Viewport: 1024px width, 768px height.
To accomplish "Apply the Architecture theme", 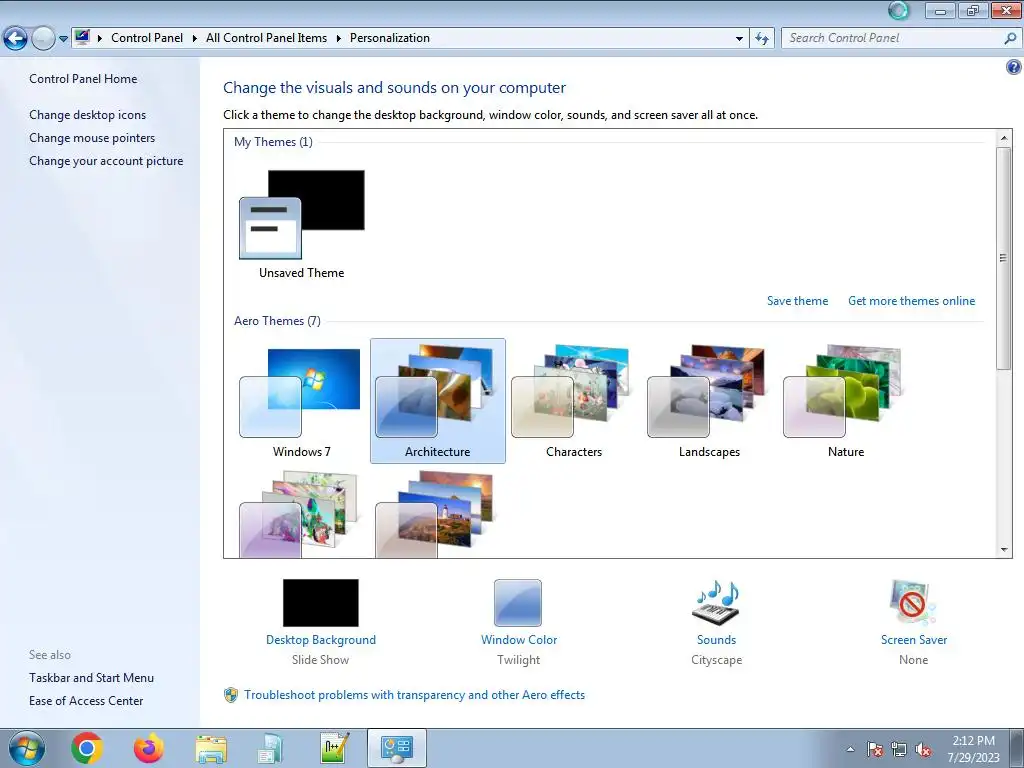I will tap(438, 401).
